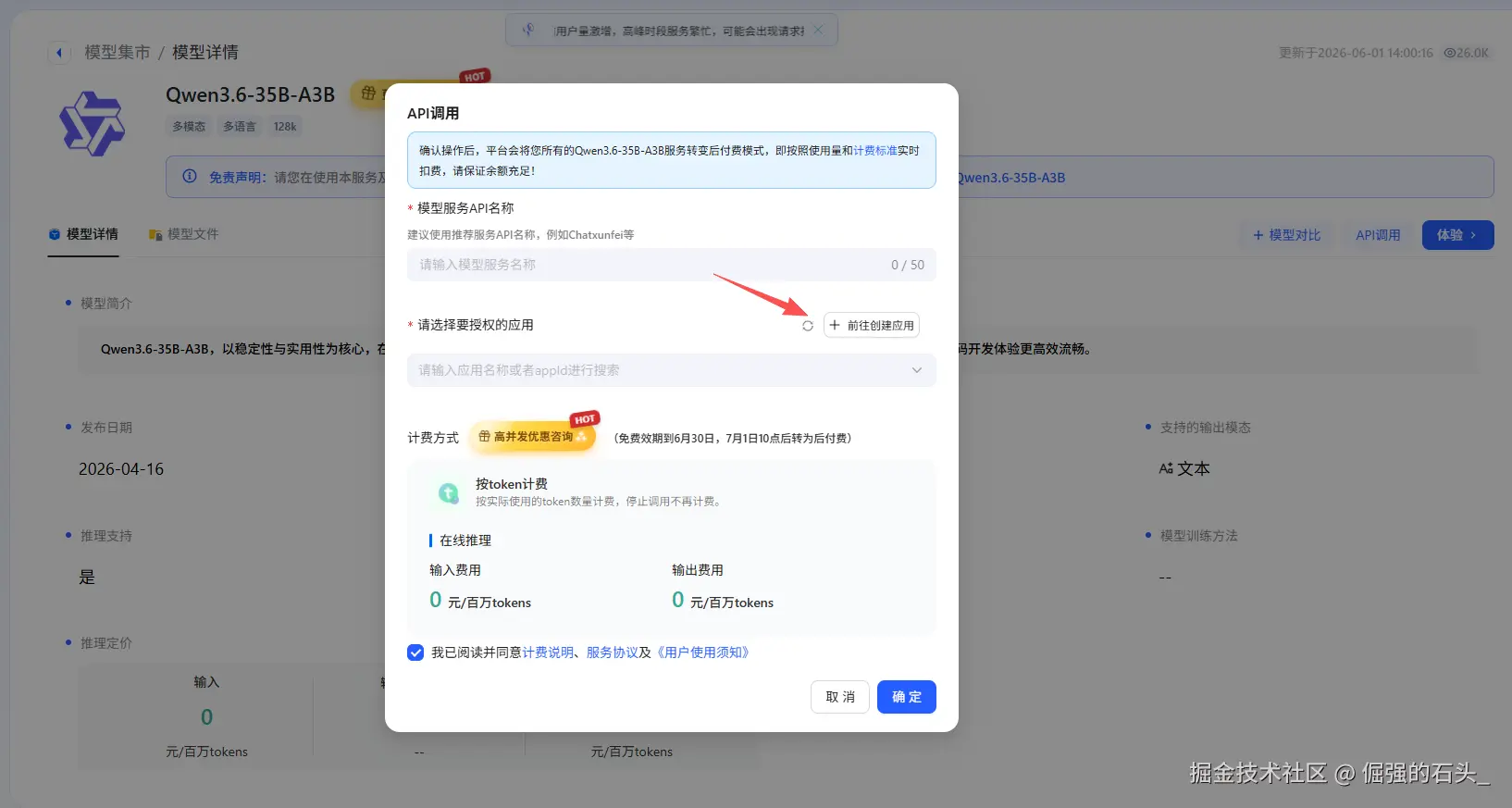Click the model title Qwen3.6-35B-A3B
The width and height of the screenshot is (1512, 808).
pos(251,94)
